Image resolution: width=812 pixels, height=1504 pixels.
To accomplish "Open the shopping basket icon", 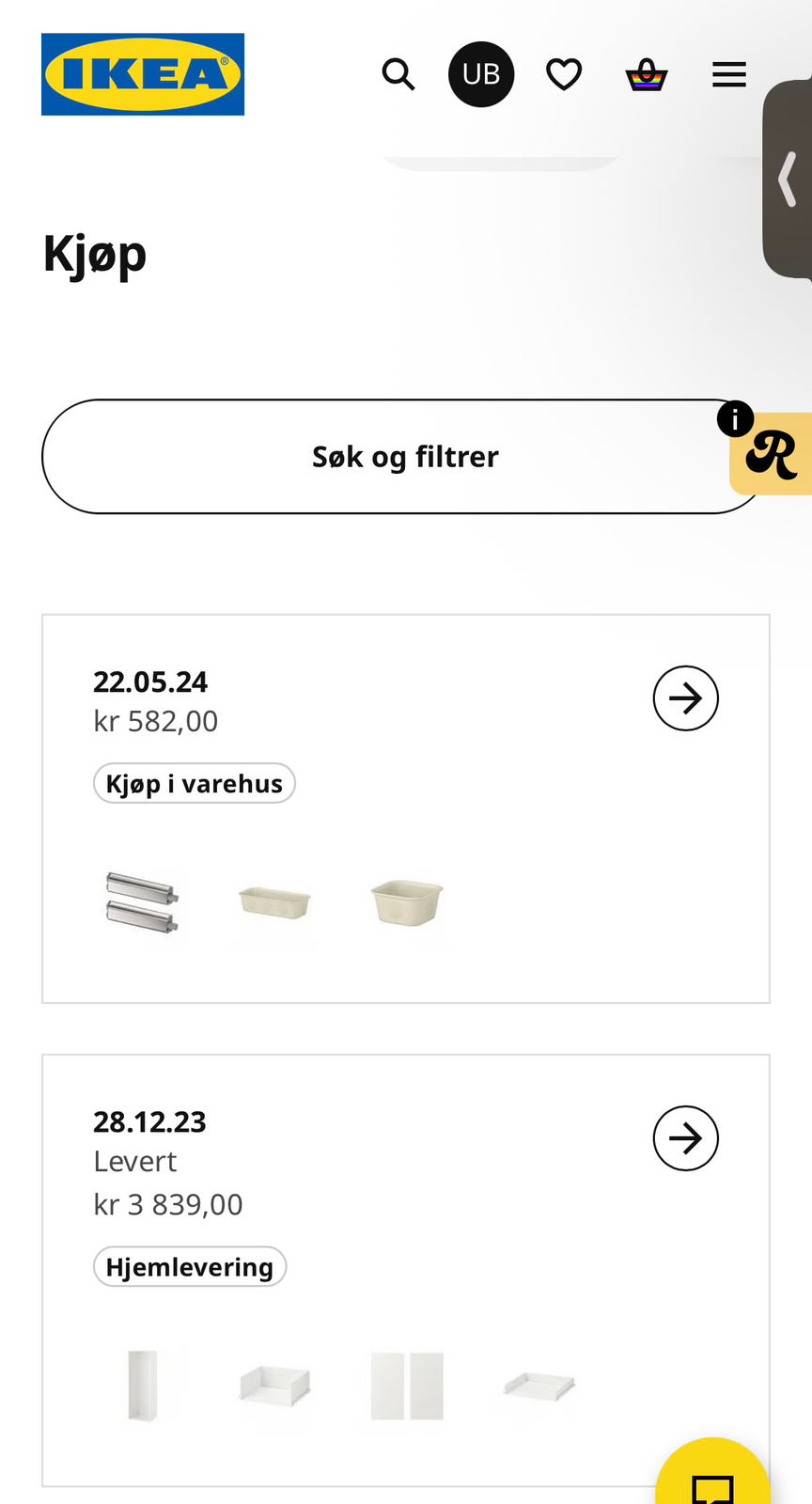I will pos(647,74).
